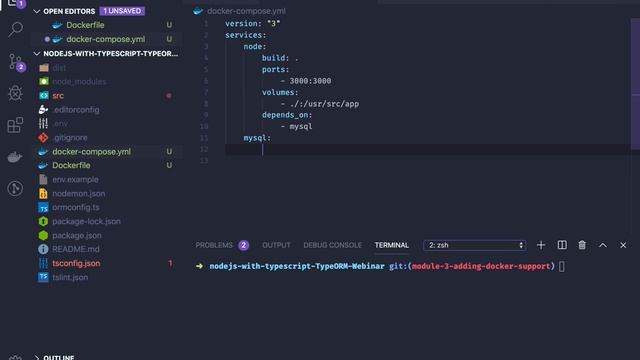Click the 'version: "3"' line in editor
The width and height of the screenshot is (640, 360).
point(253,24)
